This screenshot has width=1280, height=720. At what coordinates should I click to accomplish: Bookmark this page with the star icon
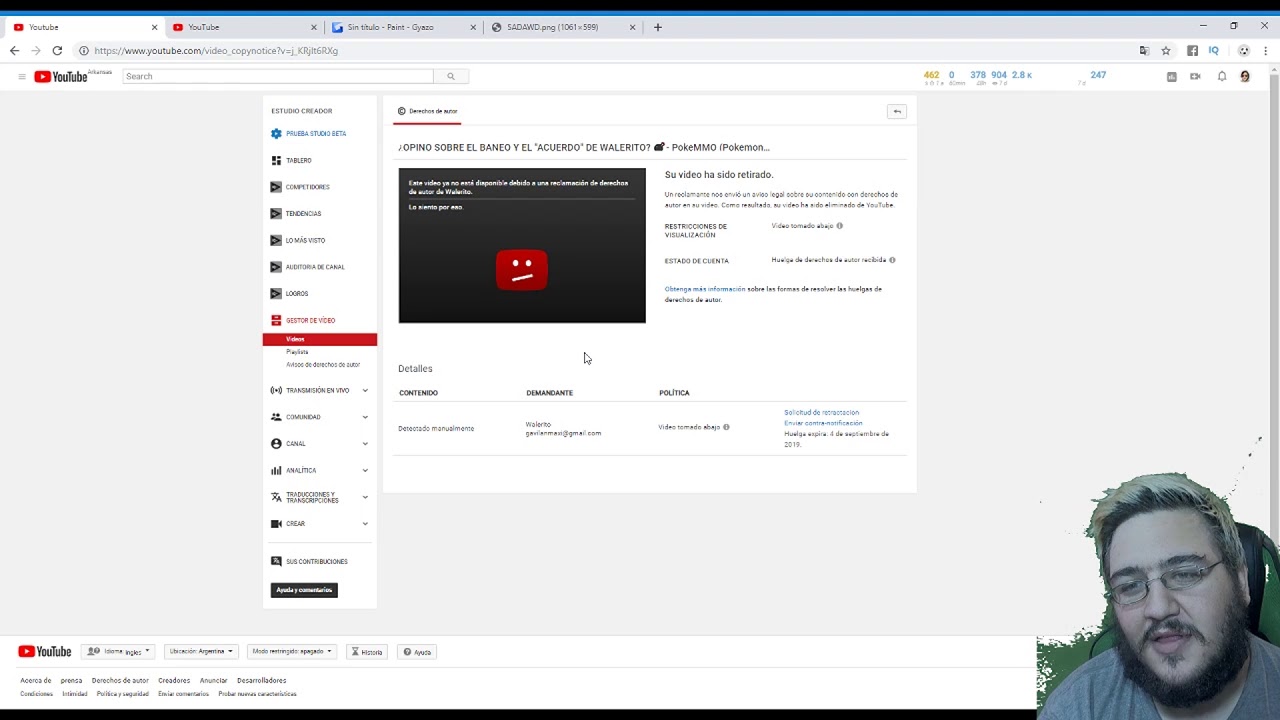point(1166,50)
